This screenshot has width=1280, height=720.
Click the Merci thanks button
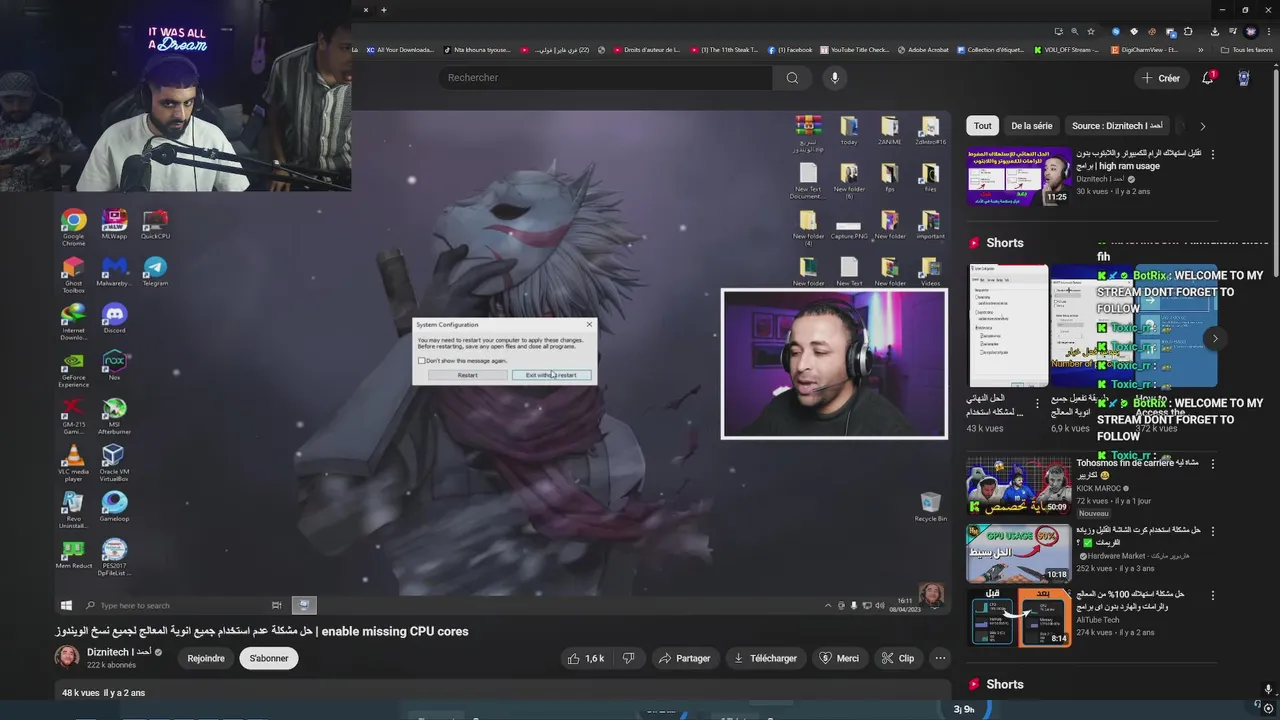839,658
